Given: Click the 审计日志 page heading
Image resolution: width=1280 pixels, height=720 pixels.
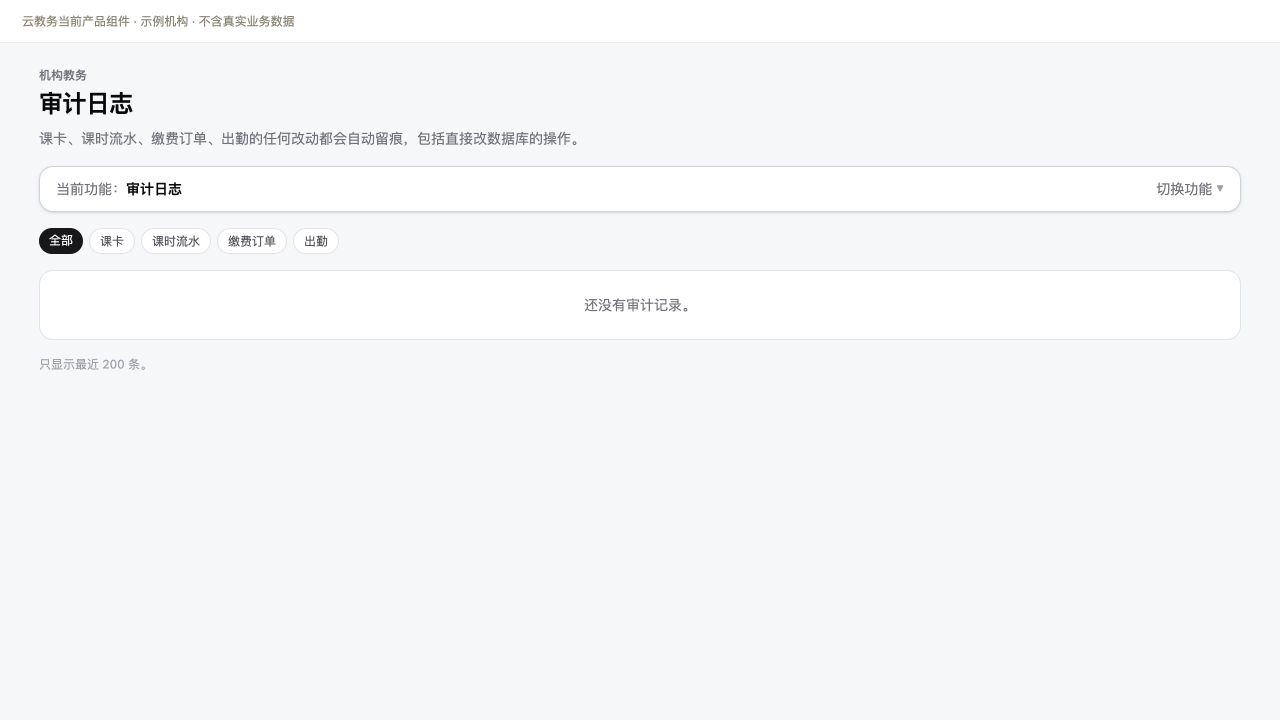Looking at the screenshot, I should [x=86, y=104].
